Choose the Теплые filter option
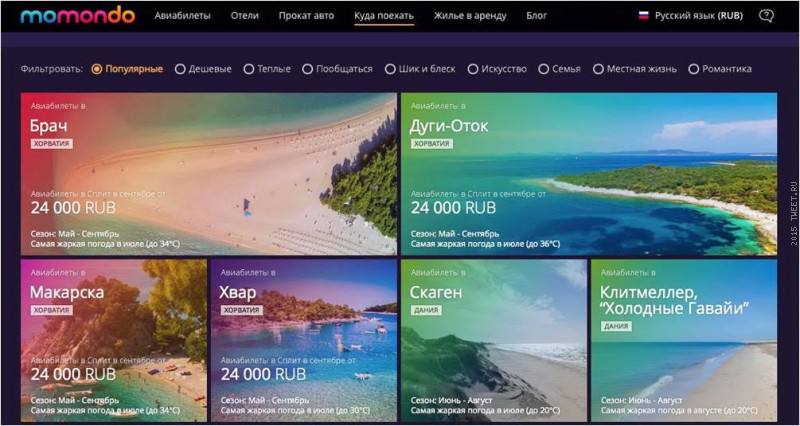Image resolution: width=800 pixels, height=426 pixels. click(267, 69)
